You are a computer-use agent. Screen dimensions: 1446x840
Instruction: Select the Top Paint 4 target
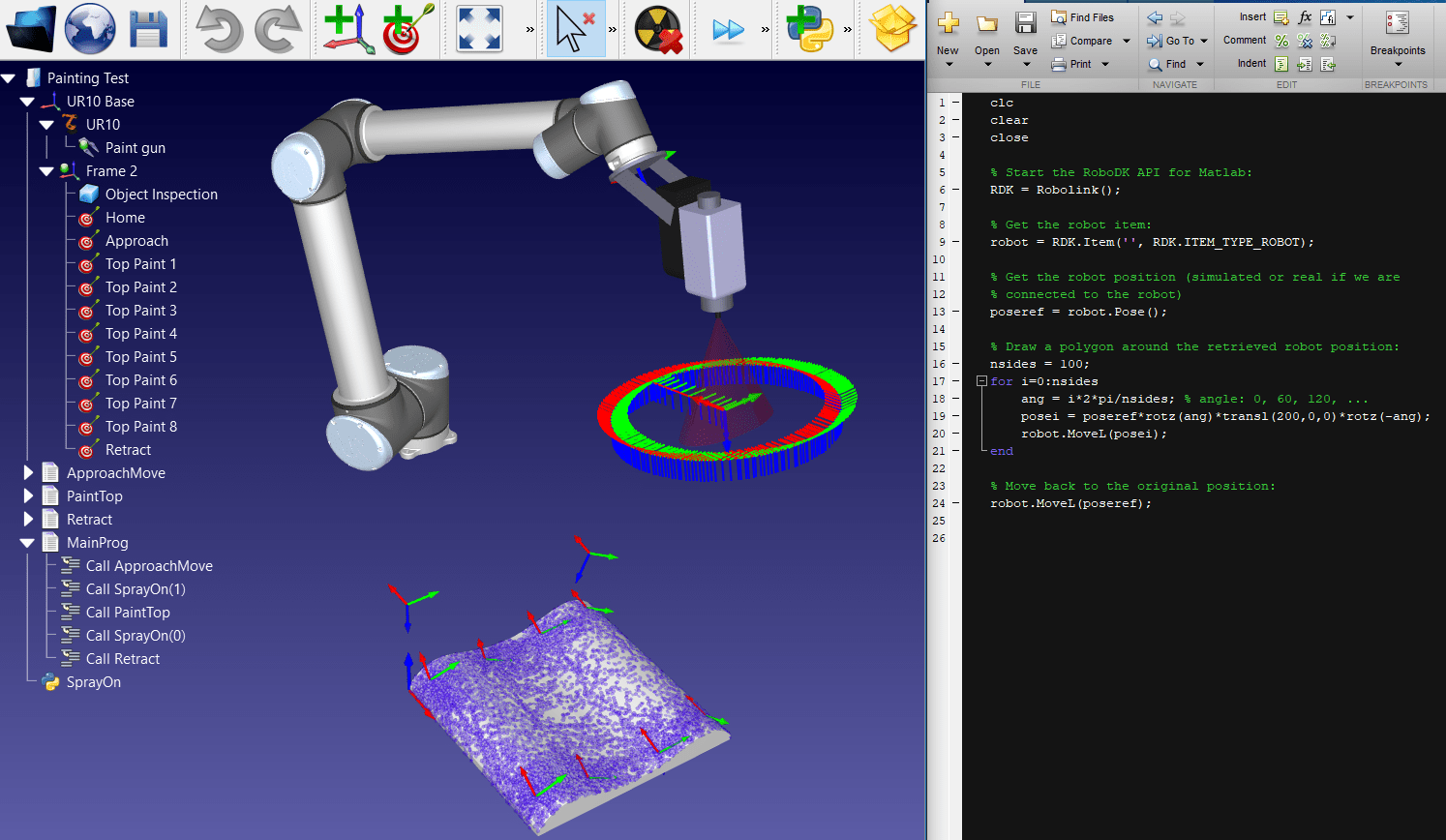coord(141,333)
